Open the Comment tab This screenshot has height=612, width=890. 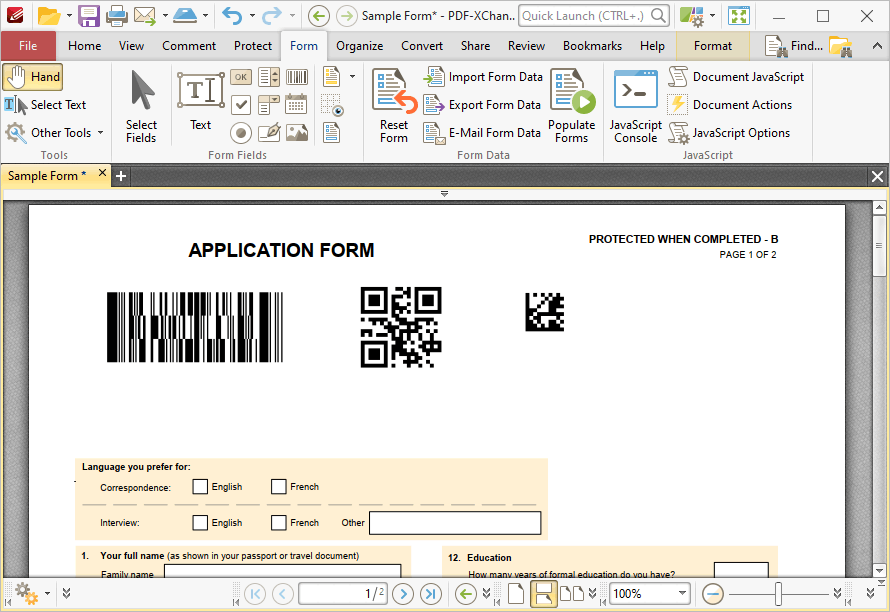[189, 46]
